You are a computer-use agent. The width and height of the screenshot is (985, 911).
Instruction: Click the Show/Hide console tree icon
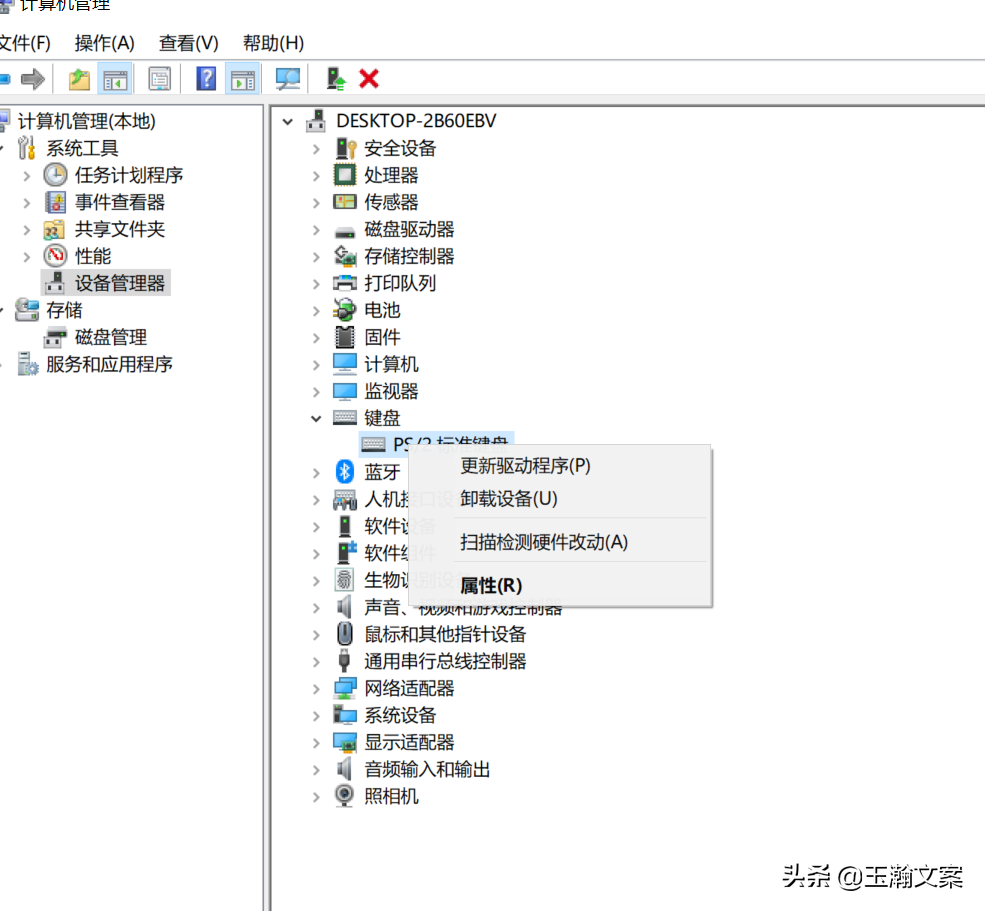coord(116,78)
